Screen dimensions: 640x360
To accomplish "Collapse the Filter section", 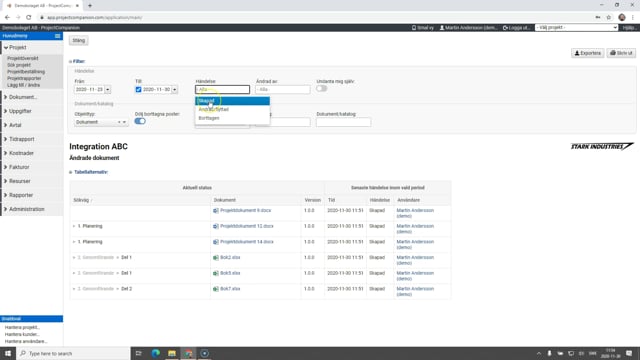I will click(77, 61).
